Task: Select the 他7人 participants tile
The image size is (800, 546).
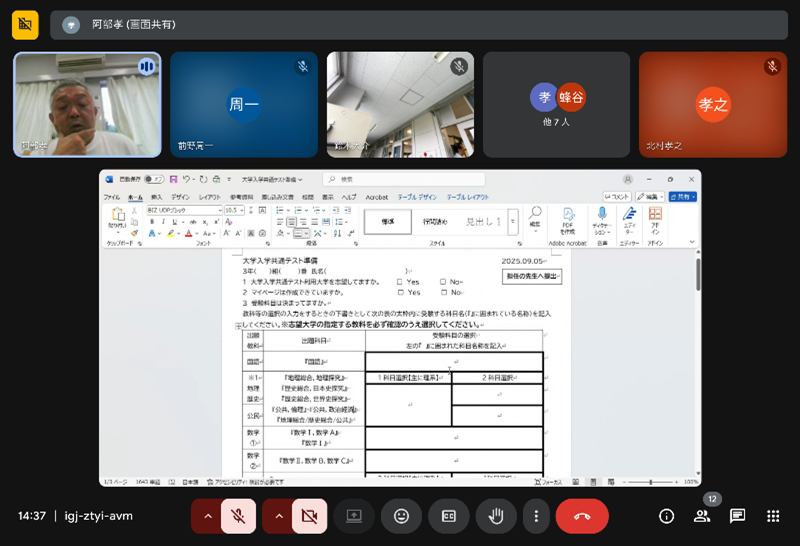Action: coord(557,104)
